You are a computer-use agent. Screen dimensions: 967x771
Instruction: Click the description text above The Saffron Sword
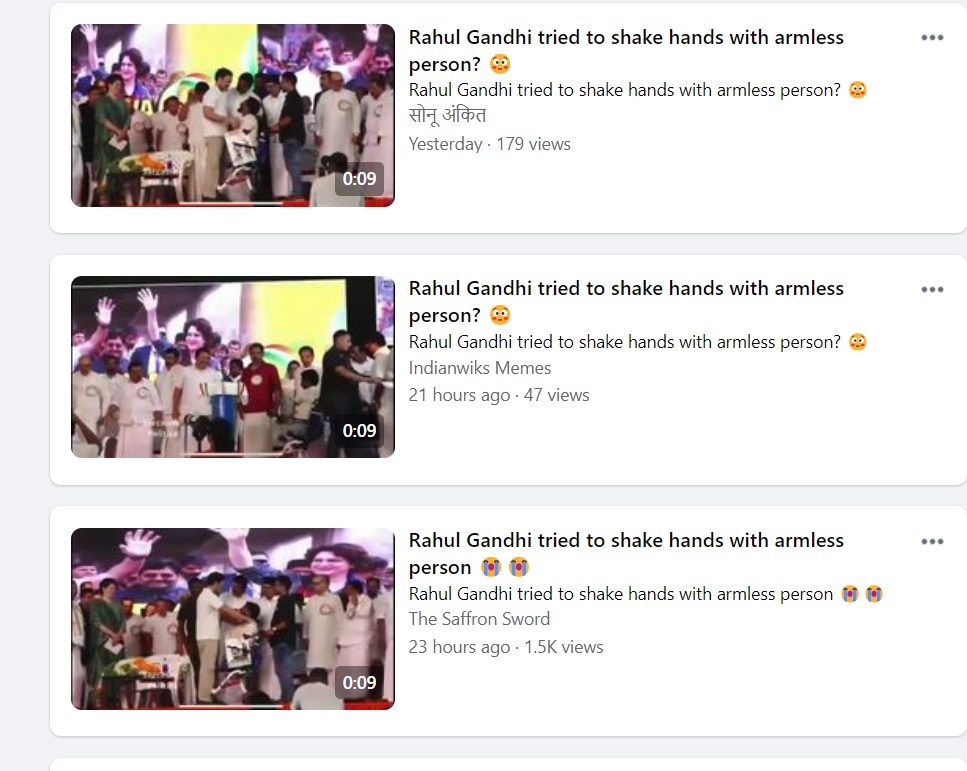(x=646, y=594)
